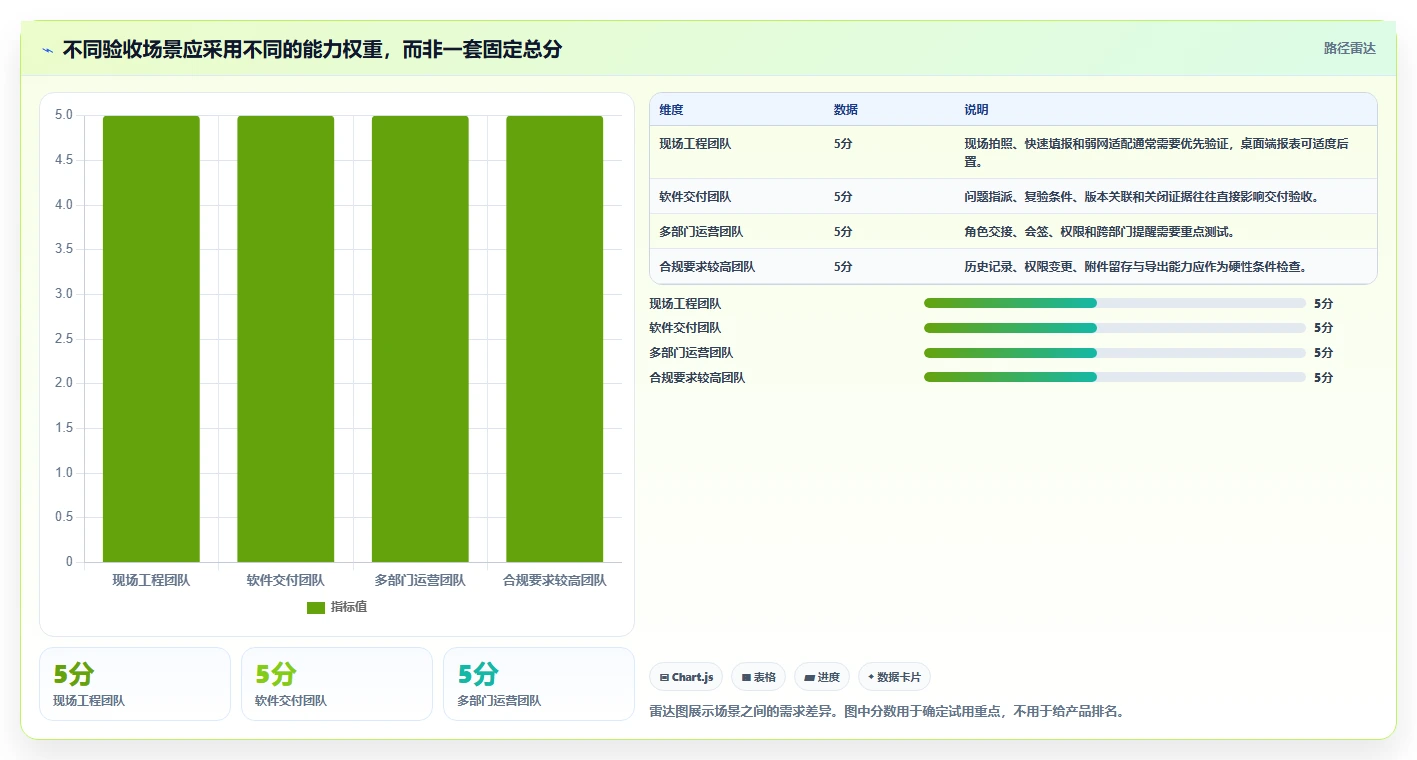The height and width of the screenshot is (760, 1417).
Task: Click the 多部门运营团队 label beside its progress bar
Action: tap(691, 353)
